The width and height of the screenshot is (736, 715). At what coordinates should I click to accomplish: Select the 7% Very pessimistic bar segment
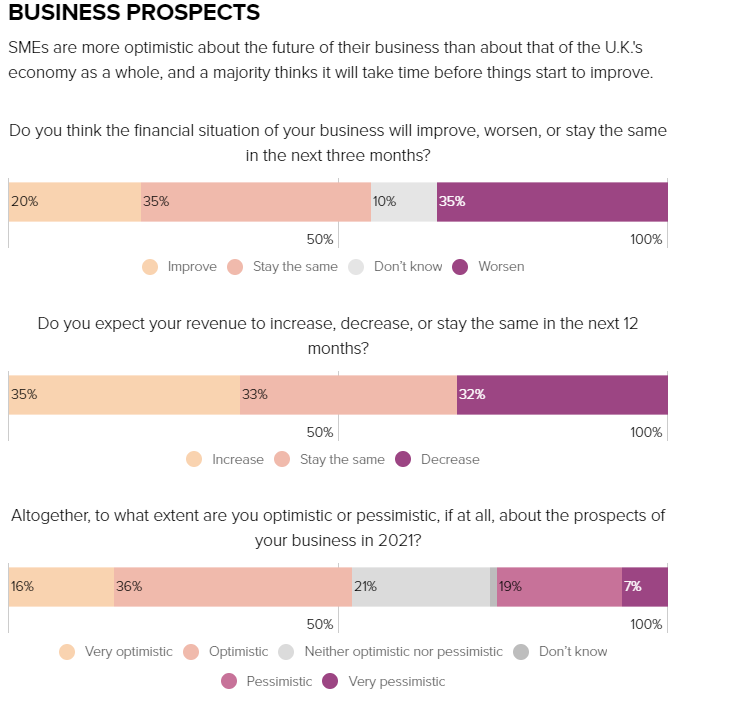coord(645,587)
